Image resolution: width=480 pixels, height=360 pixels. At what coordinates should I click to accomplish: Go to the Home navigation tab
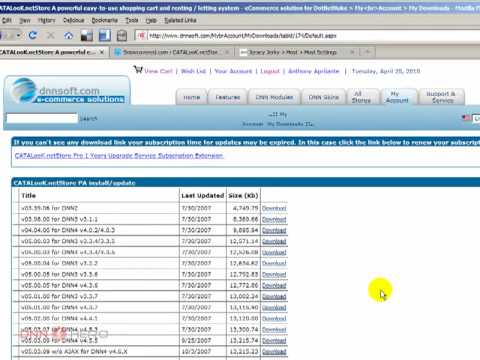[x=192, y=97]
